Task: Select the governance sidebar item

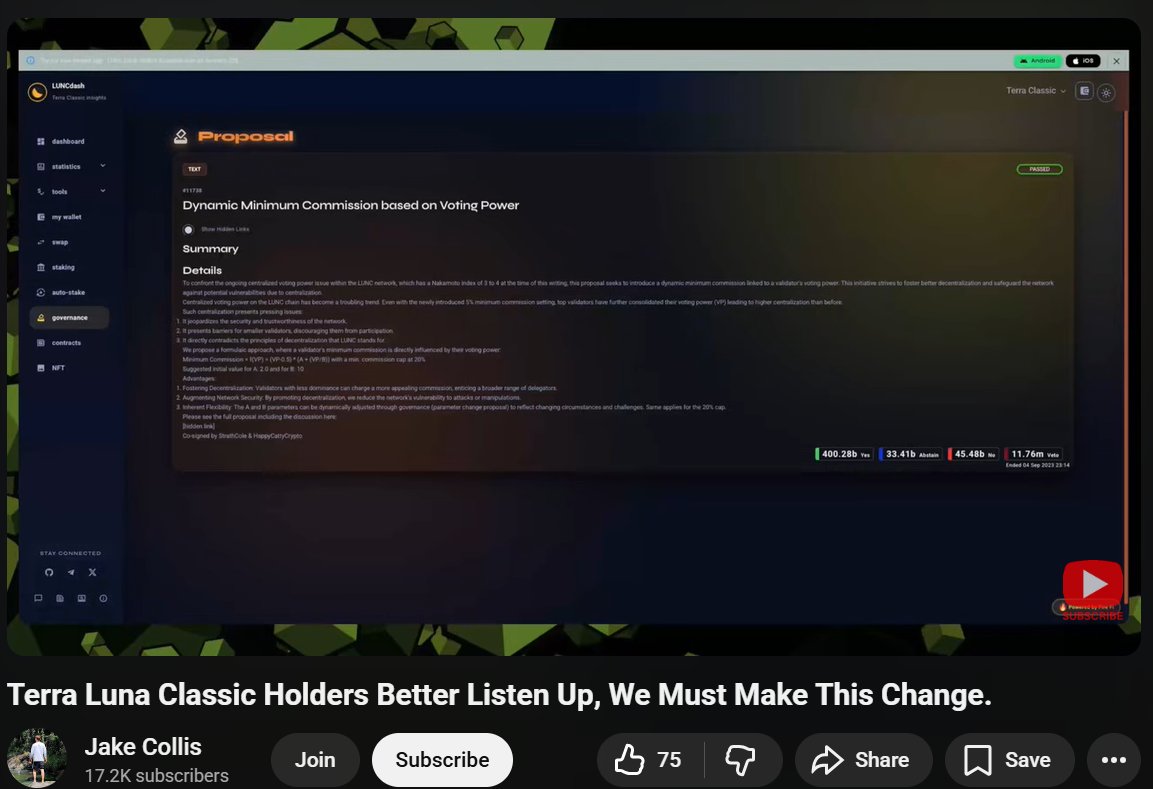Action: coord(69,318)
